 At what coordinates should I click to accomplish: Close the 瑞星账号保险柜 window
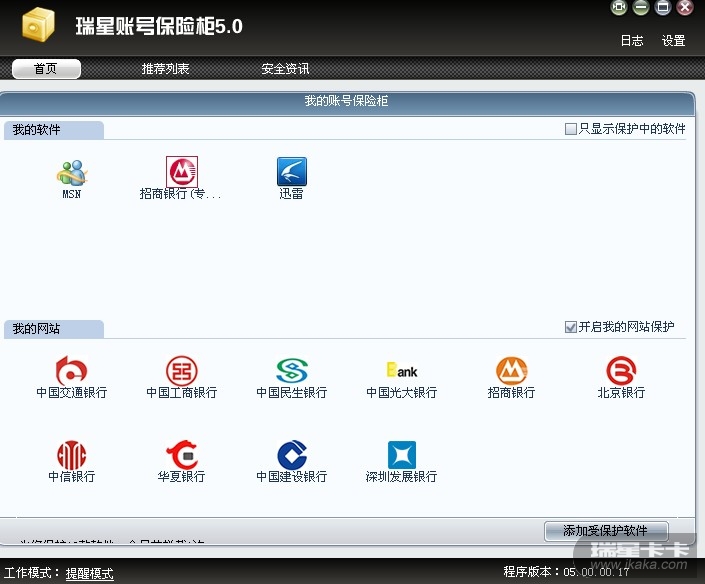[x=685, y=7]
